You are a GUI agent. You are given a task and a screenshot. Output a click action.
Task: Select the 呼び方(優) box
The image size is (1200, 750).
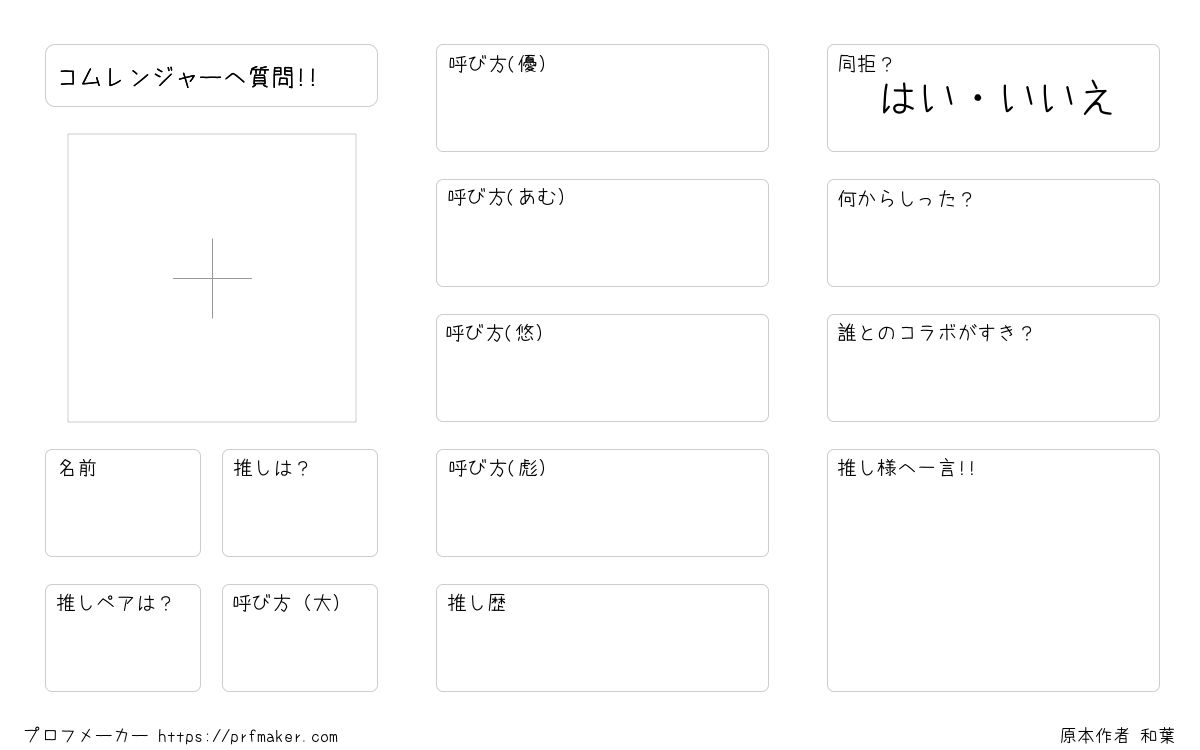pyautogui.click(x=602, y=98)
